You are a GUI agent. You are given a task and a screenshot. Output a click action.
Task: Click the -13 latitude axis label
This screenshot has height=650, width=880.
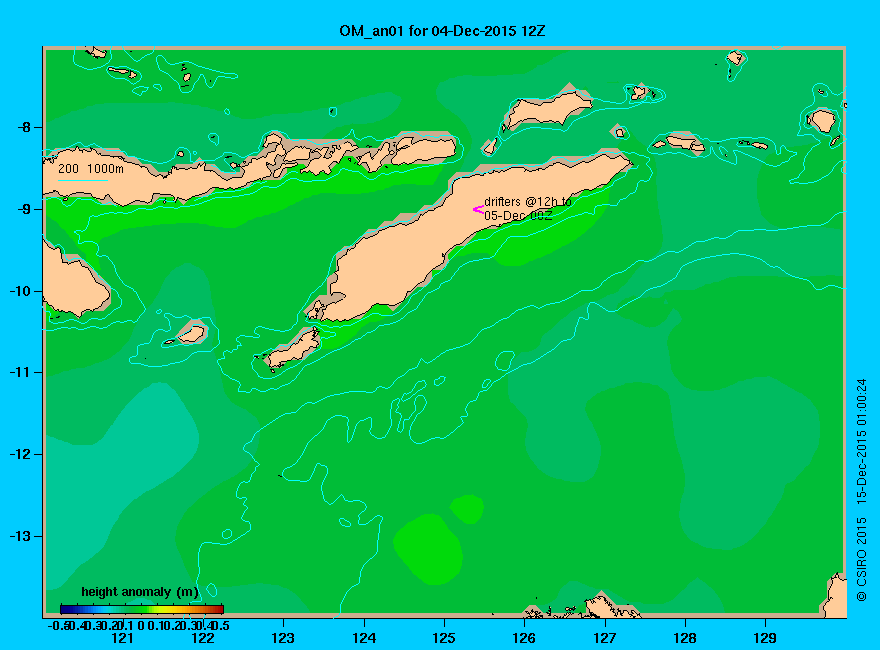(19, 536)
